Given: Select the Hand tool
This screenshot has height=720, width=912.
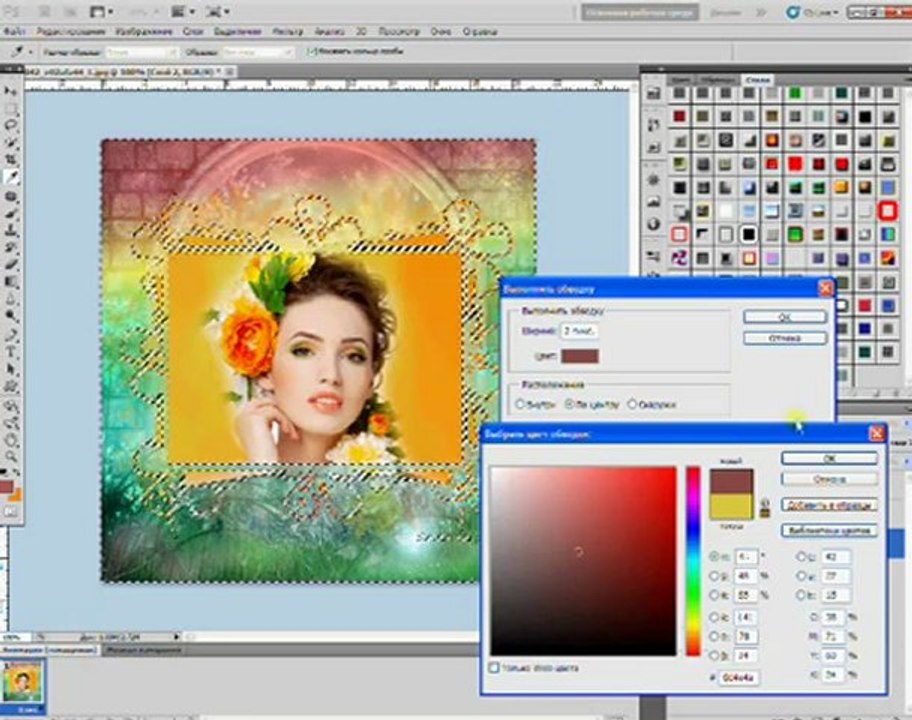Looking at the screenshot, I should (10, 440).
